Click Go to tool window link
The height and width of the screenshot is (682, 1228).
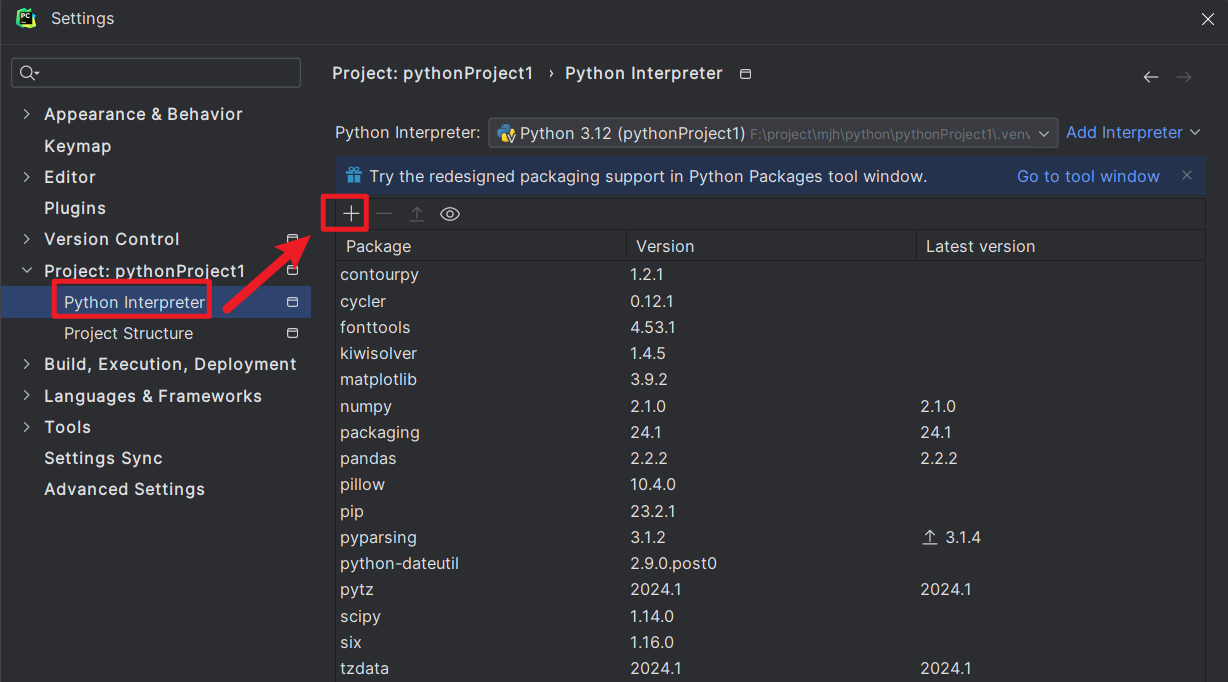pyautogui.click(x=1088, y=176)
